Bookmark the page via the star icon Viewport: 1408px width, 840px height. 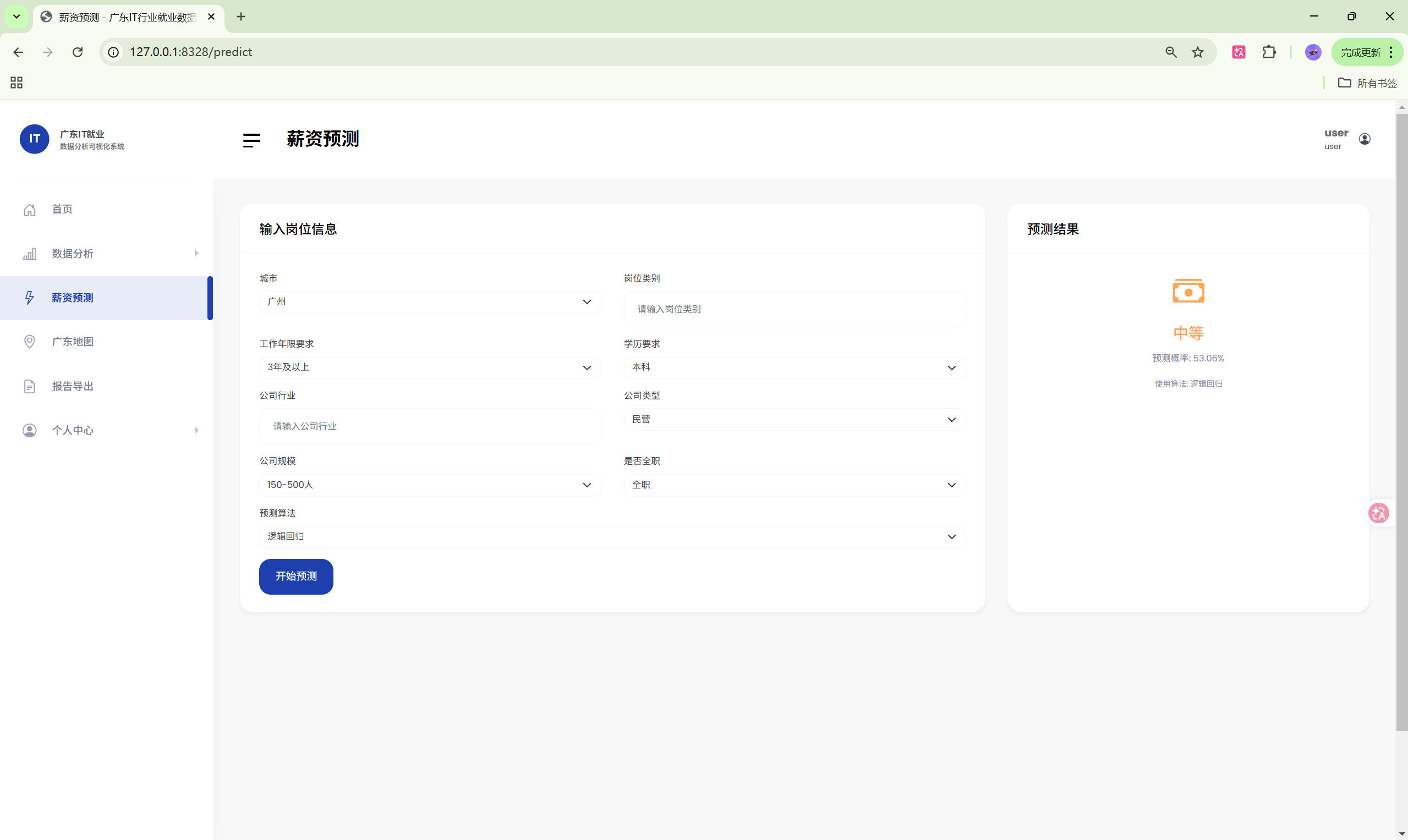pyautogui.click(x=1198, y=52)
